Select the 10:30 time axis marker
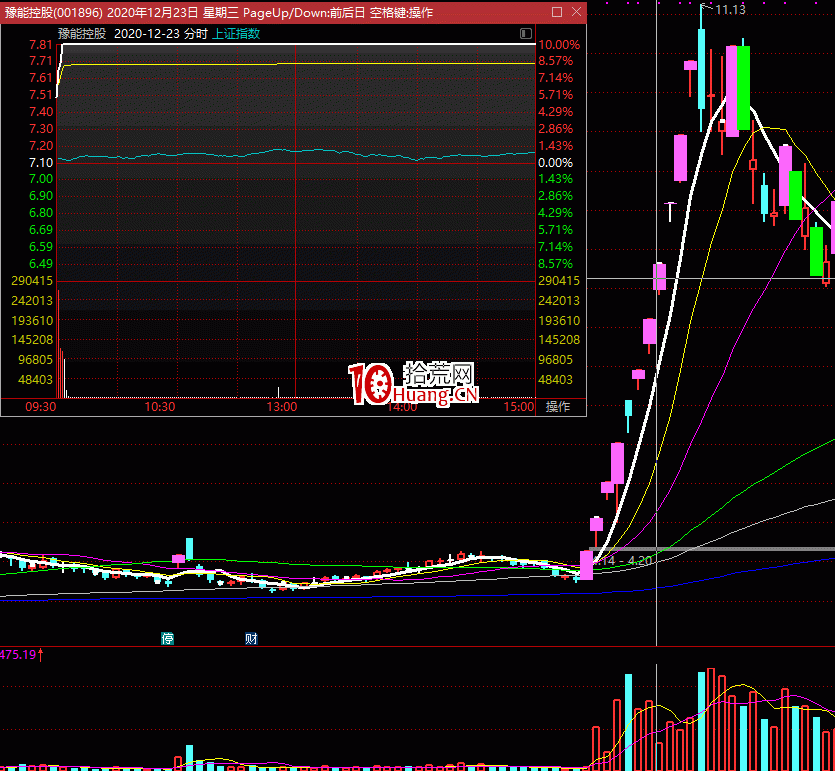The height and width of the screenshot is (771, 835). pyautogui.click(x=160, y=407)
